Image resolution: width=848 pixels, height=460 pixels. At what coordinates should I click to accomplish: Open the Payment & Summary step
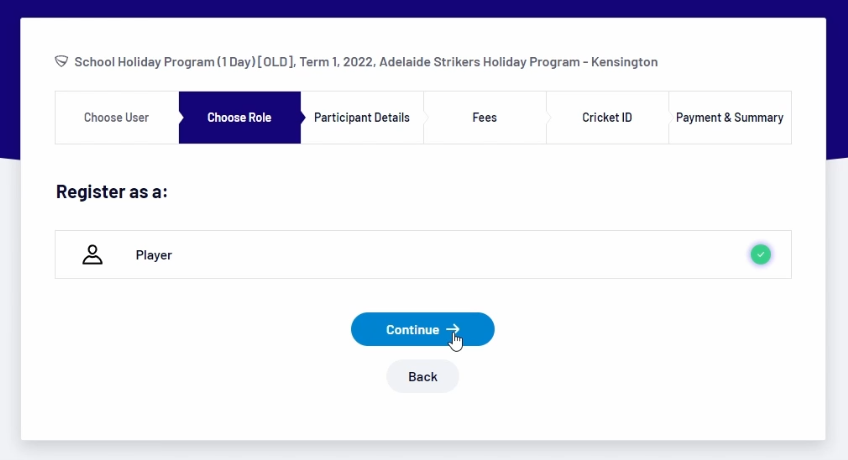[729, 118]
